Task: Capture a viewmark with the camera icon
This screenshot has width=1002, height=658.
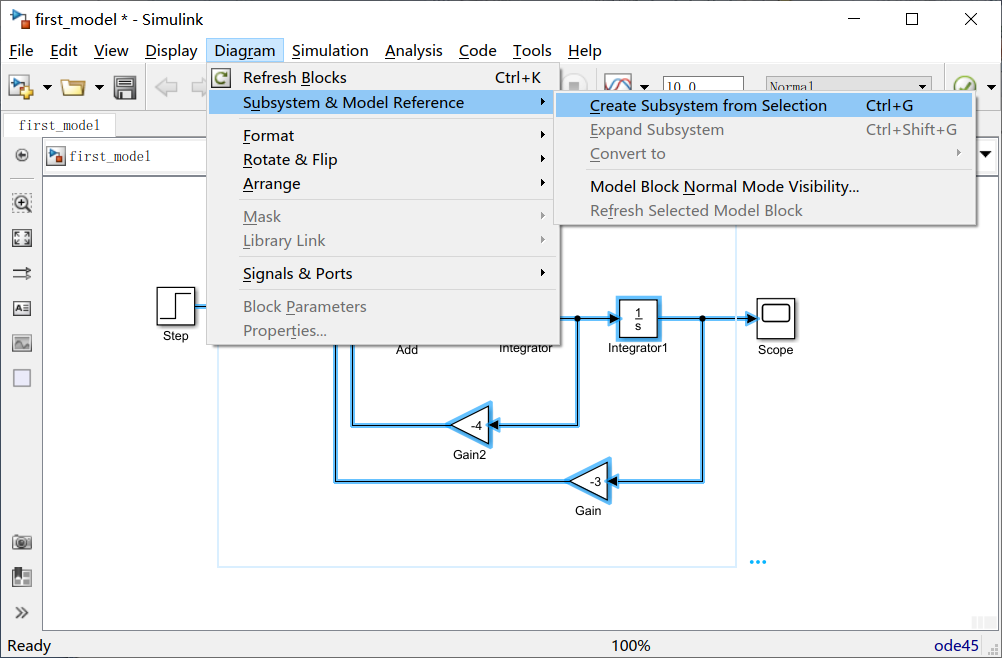Action: pyautogui.click(x=21, y=541)
